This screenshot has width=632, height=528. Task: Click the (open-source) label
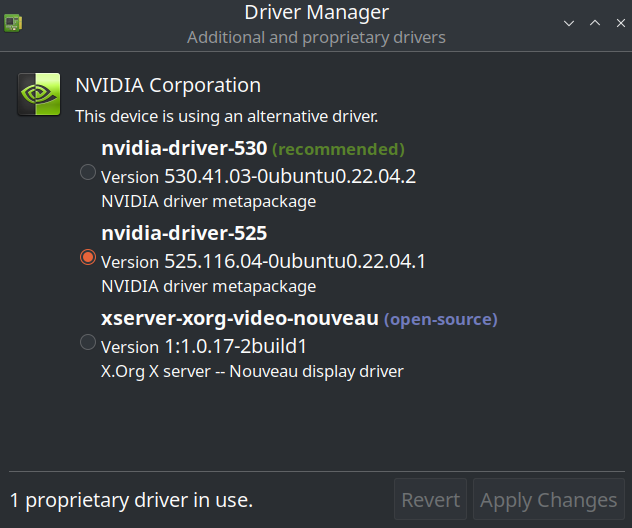click(x=441, y=320)
